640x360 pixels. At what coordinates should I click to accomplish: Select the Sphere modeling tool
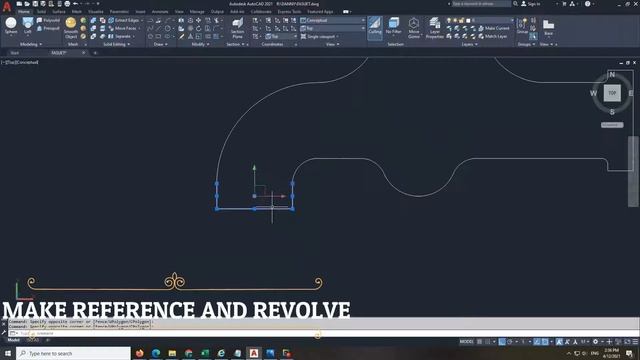(11, 26)
